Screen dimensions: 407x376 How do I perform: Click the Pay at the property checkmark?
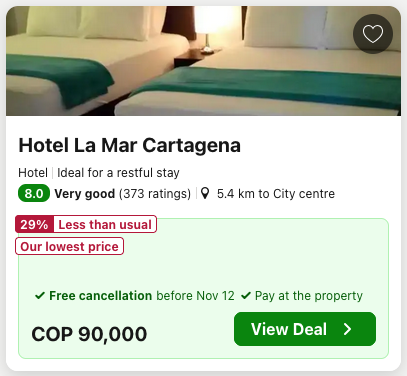[x=246, y=295]
